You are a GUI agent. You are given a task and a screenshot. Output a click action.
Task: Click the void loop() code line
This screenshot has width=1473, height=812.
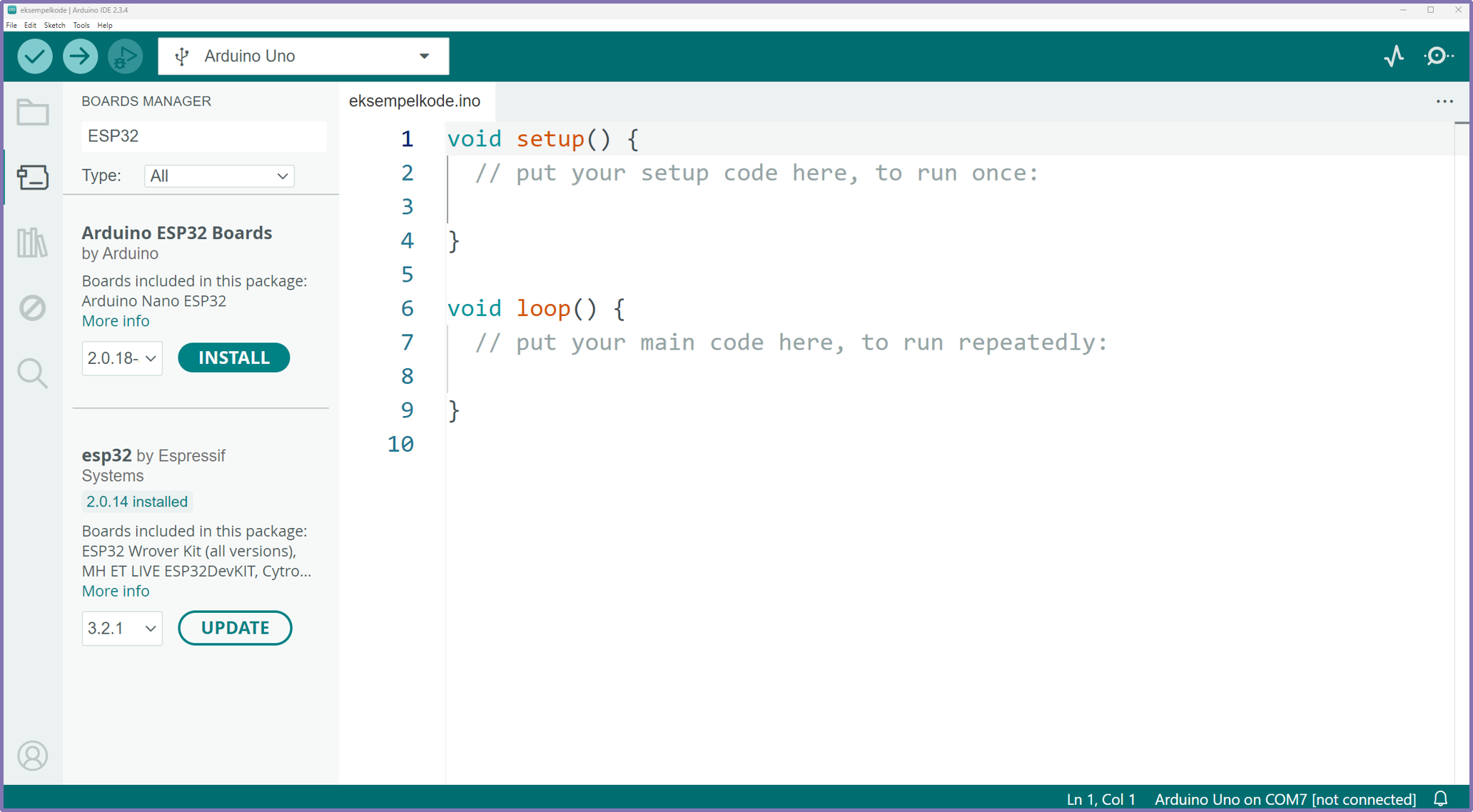click(x=536, y=308)
